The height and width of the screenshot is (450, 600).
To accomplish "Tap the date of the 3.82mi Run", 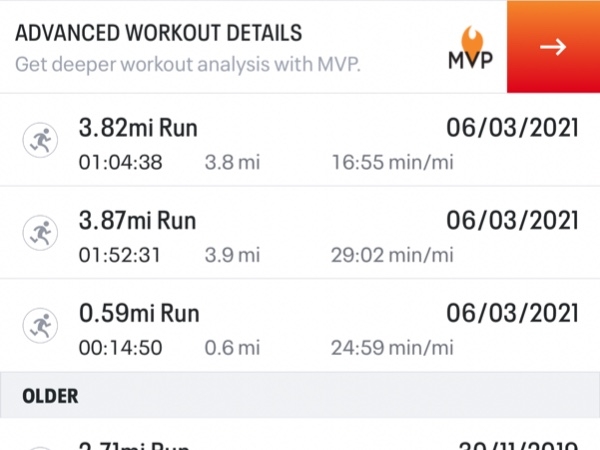I will pos(512,128).
